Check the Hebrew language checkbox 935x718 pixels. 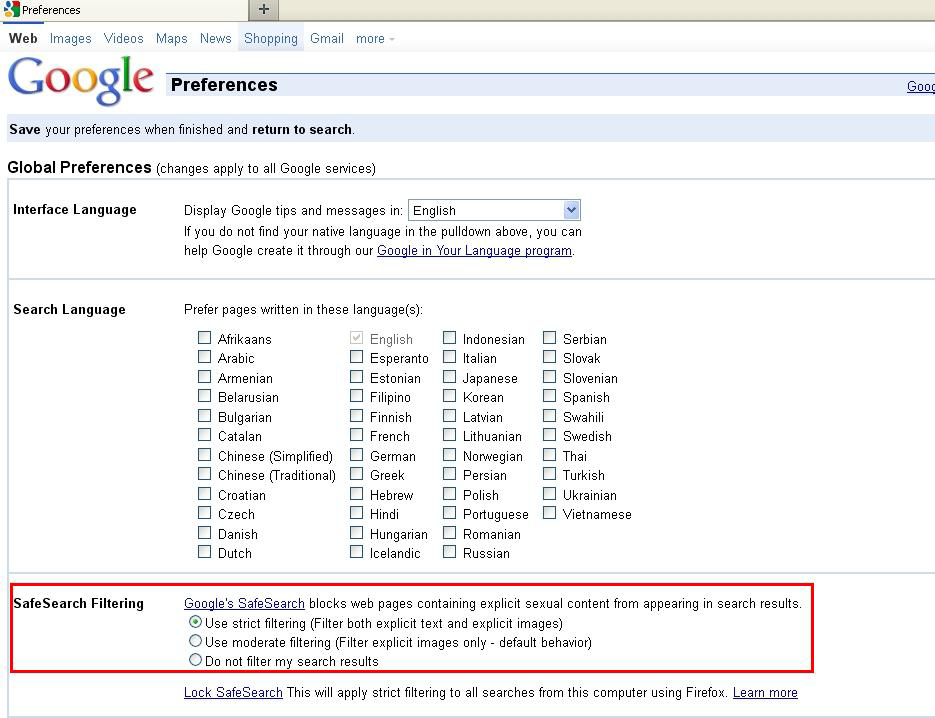pyautogui.click(x=357, y=494)
